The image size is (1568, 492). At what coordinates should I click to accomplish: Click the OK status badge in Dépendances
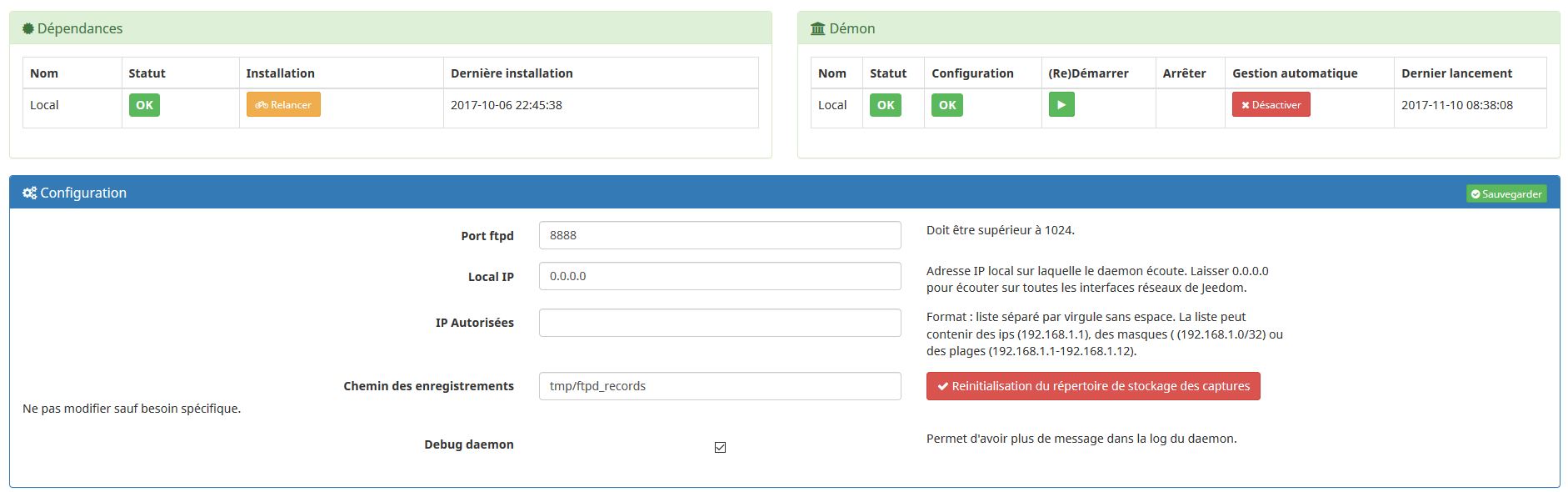(144, 105)
